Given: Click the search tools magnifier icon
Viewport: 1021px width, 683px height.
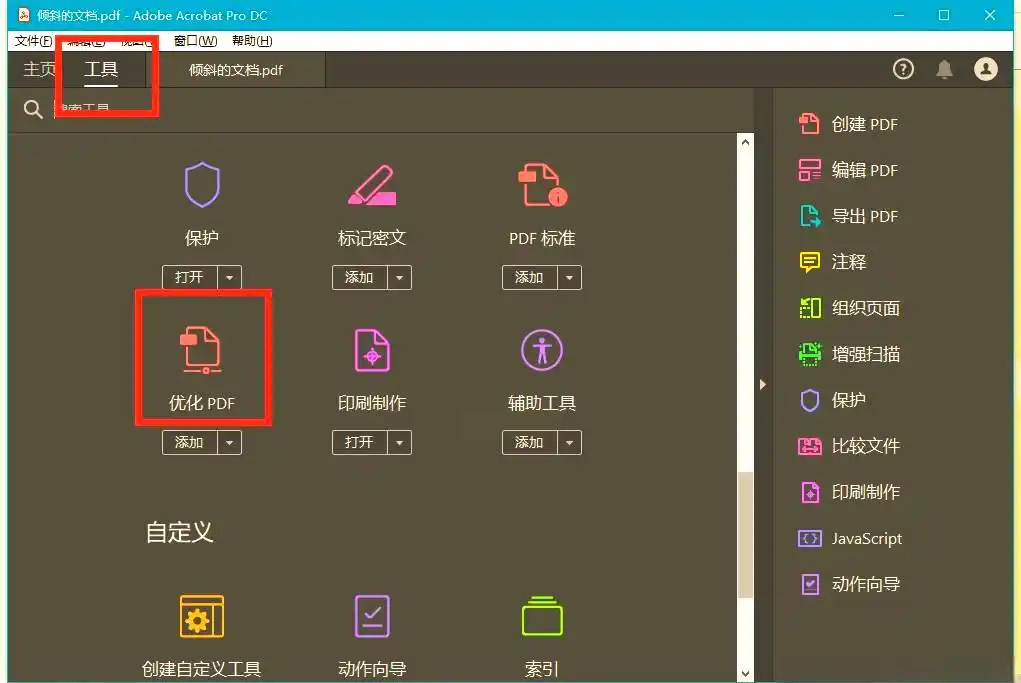Looking at the screenshot, I should (33, 109).
